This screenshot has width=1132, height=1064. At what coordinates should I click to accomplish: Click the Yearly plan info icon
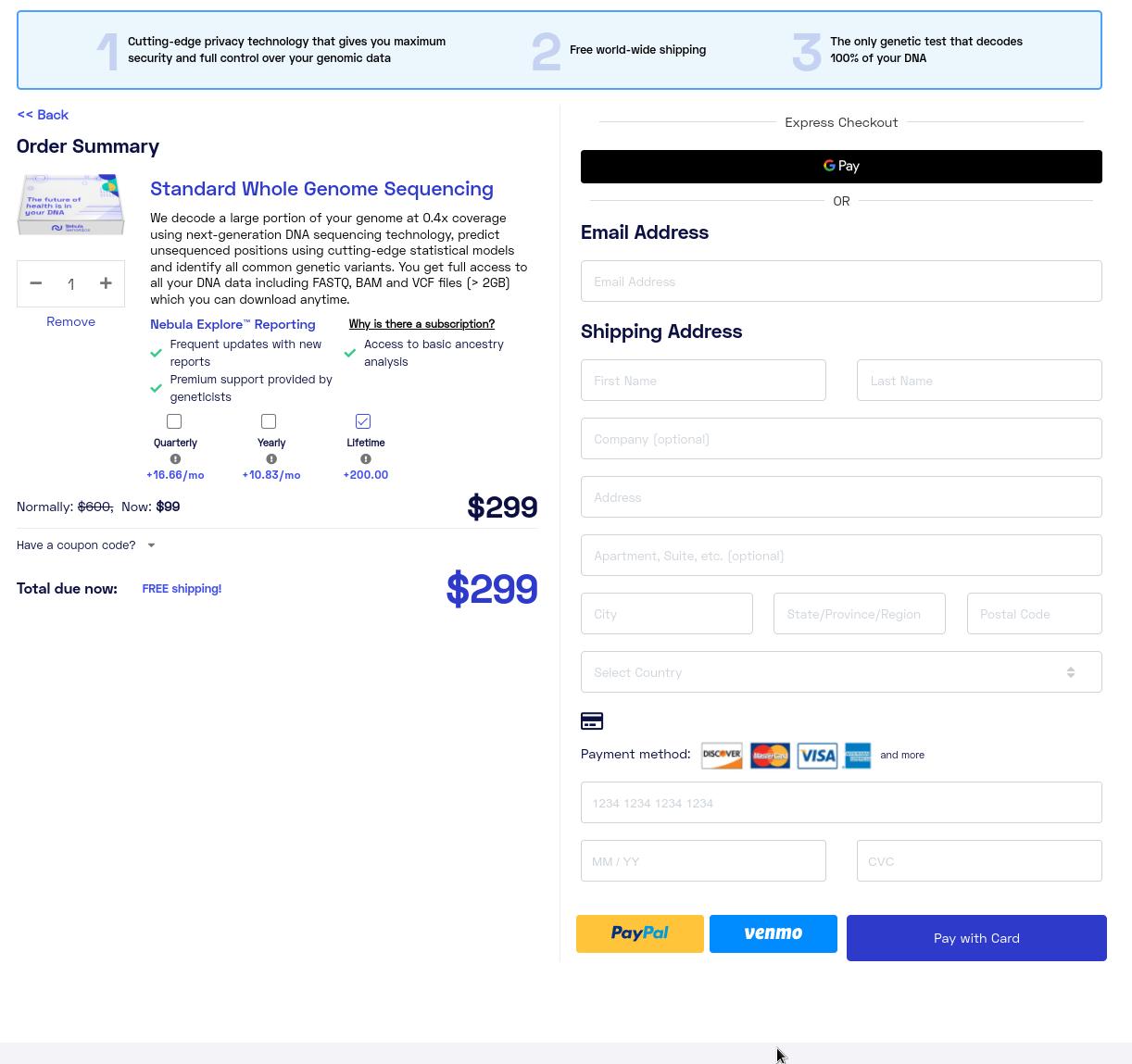[x=271, y=459]
